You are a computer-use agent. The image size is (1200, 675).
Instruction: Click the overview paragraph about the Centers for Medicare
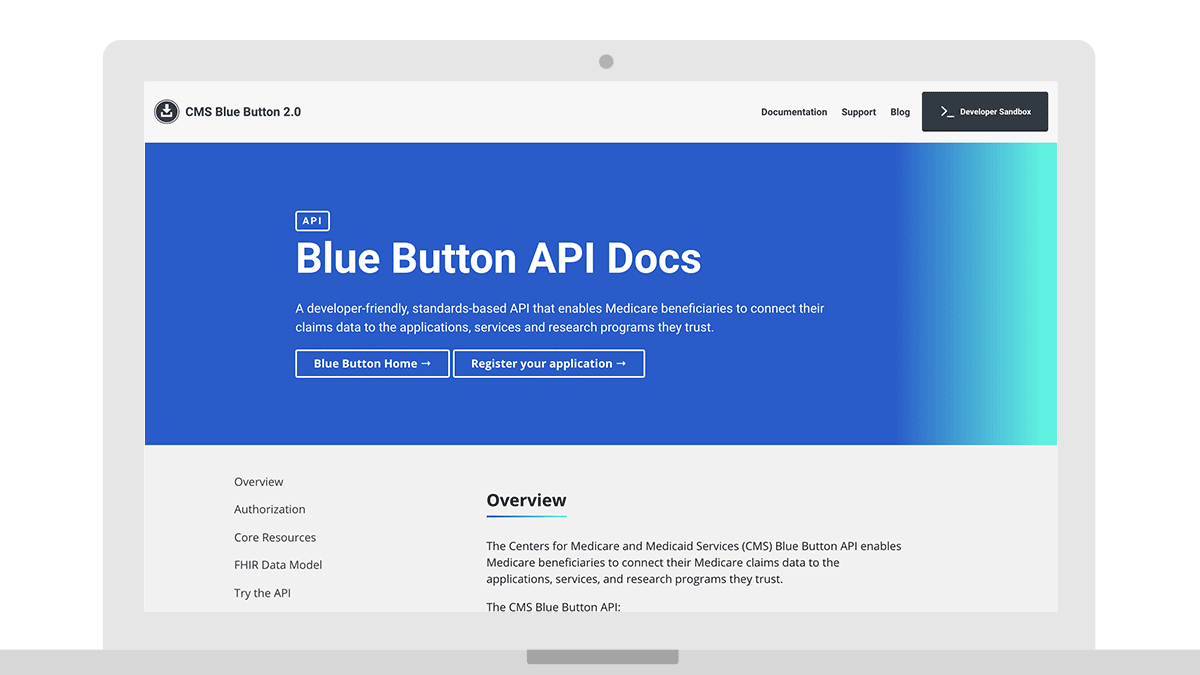[x=694, y=562]
